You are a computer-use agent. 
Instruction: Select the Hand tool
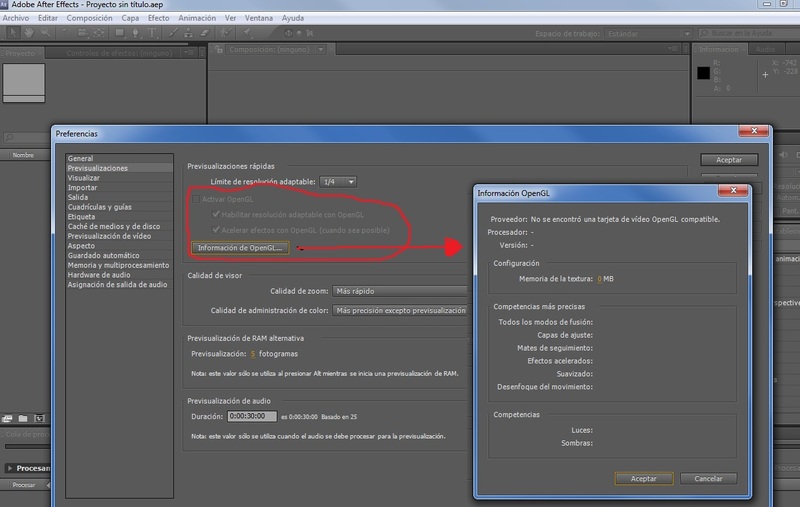(x=29, y=33)
